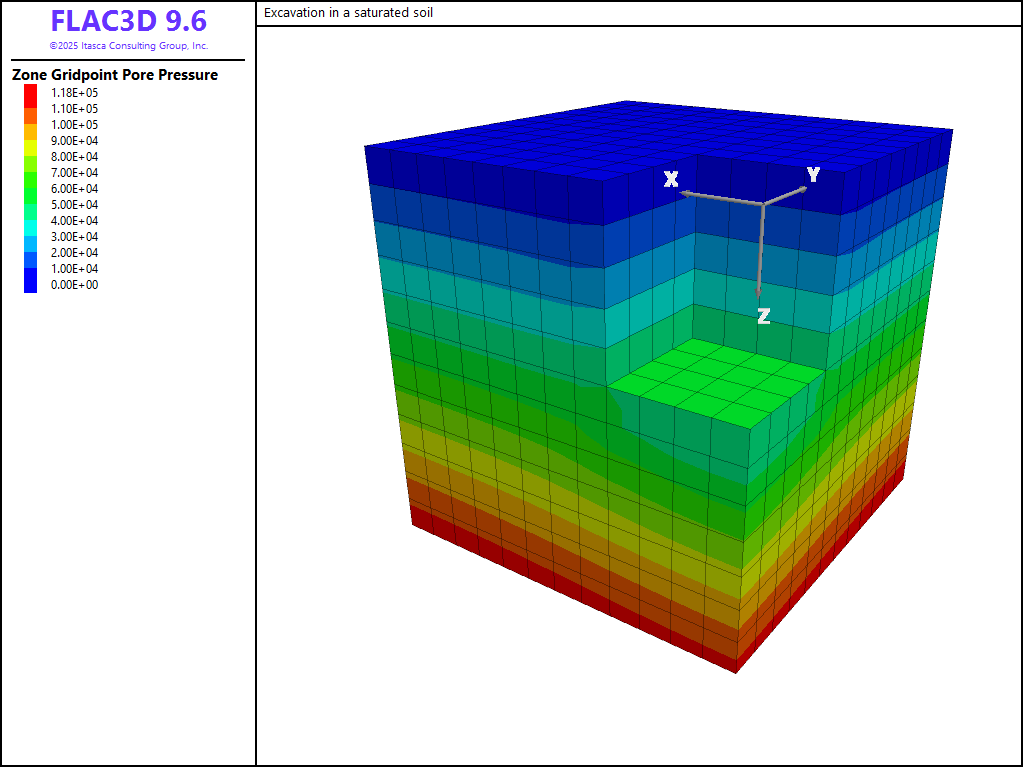Select the plot title 'Excavation in a saturated soil'
The height and width of the screenshot is (768, 1024).
click(349, 13)
